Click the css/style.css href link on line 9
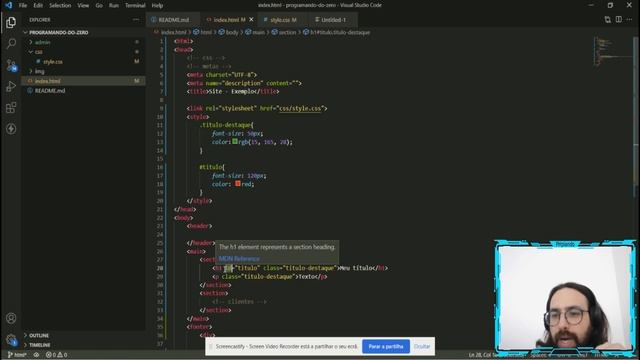 click(x=300, y=108)
